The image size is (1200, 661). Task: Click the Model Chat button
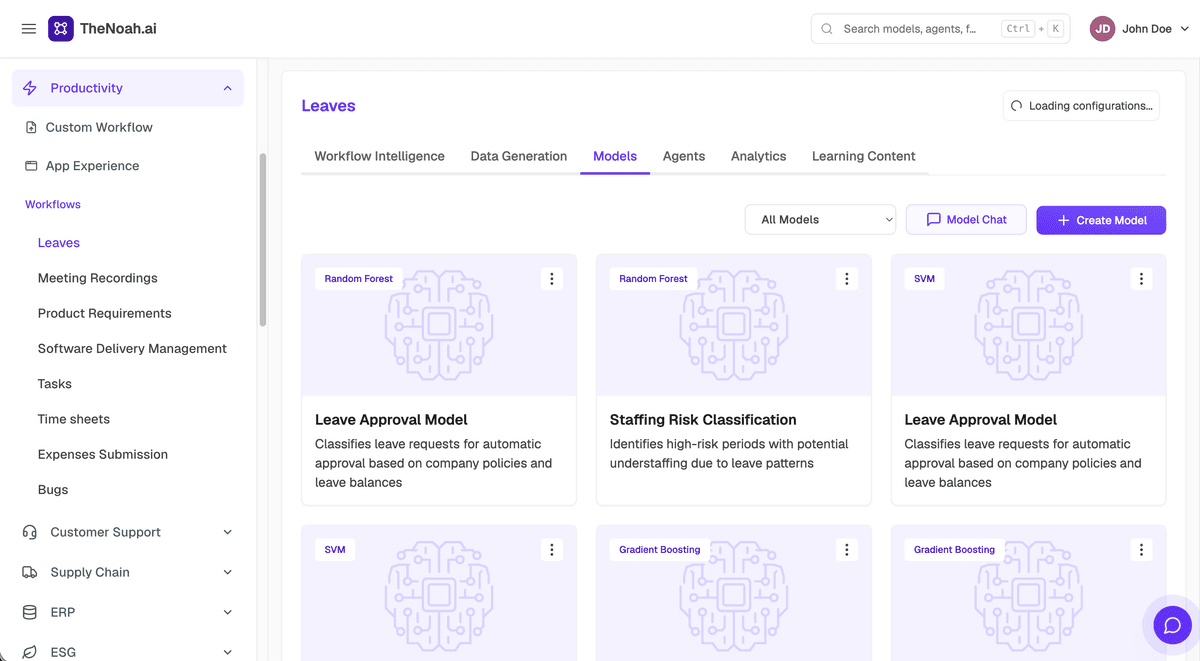point(966,220)
